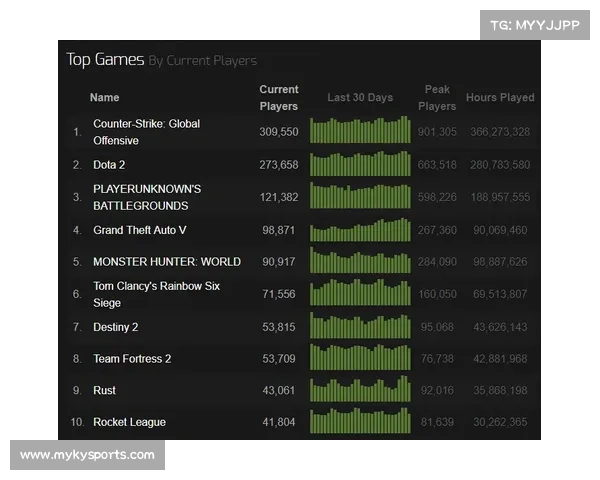This screenshot has width=600, height=480.
Task: Open Grand Theft Auto V link
Action: click(x=140, y=230)
